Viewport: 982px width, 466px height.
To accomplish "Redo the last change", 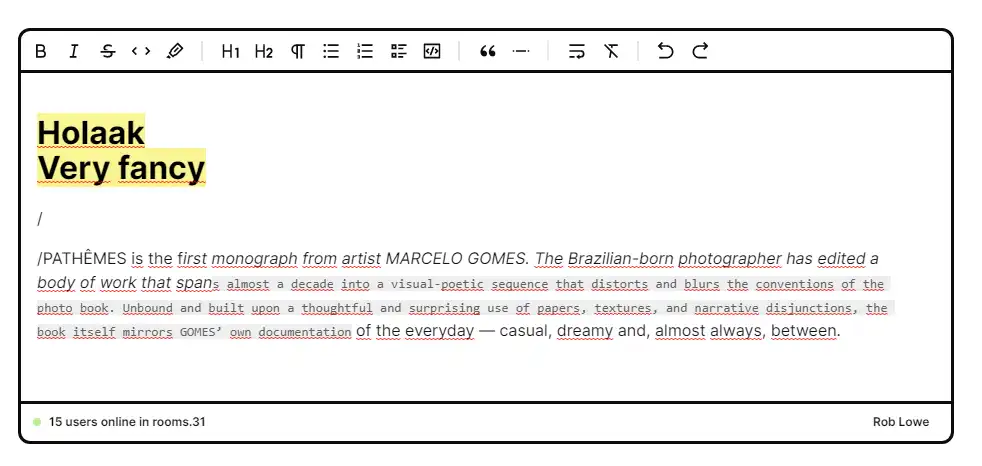I will coord(700,51).
